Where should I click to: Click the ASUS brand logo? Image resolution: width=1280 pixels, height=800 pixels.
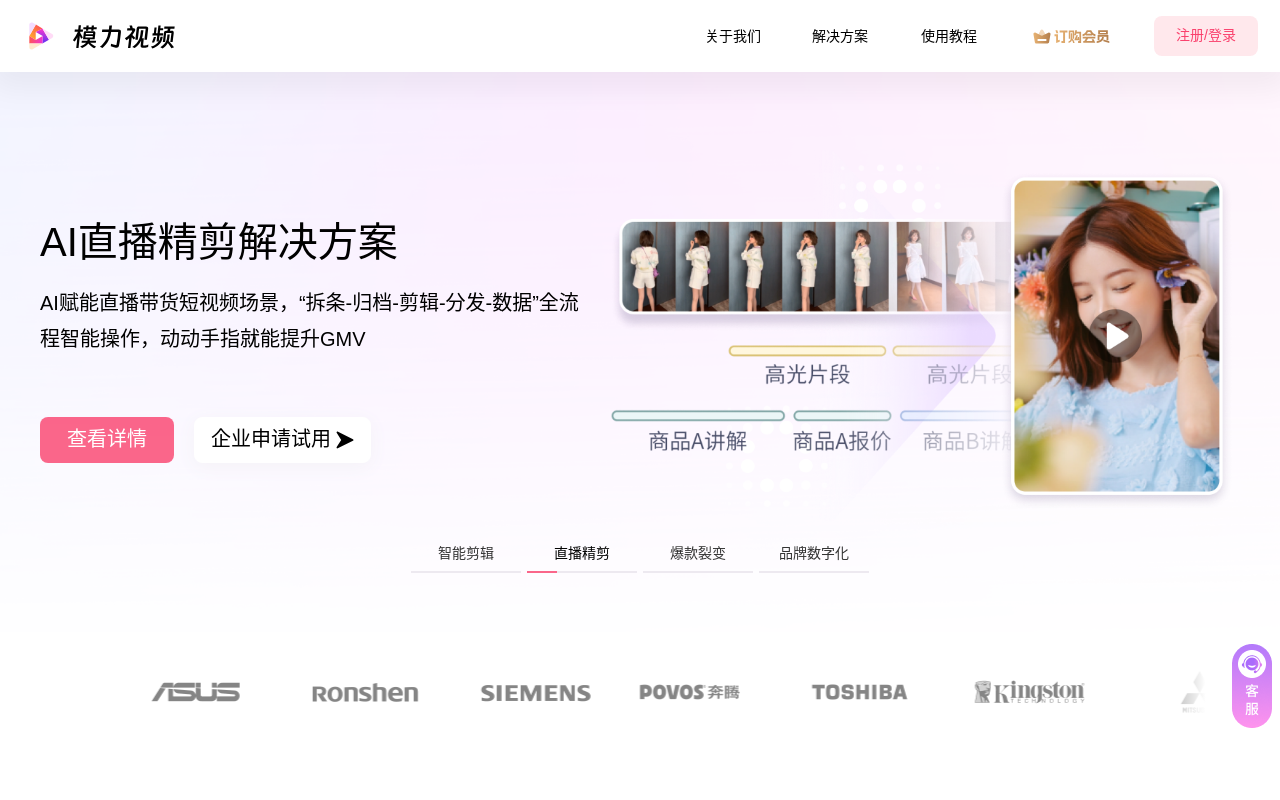pos(196,692)
